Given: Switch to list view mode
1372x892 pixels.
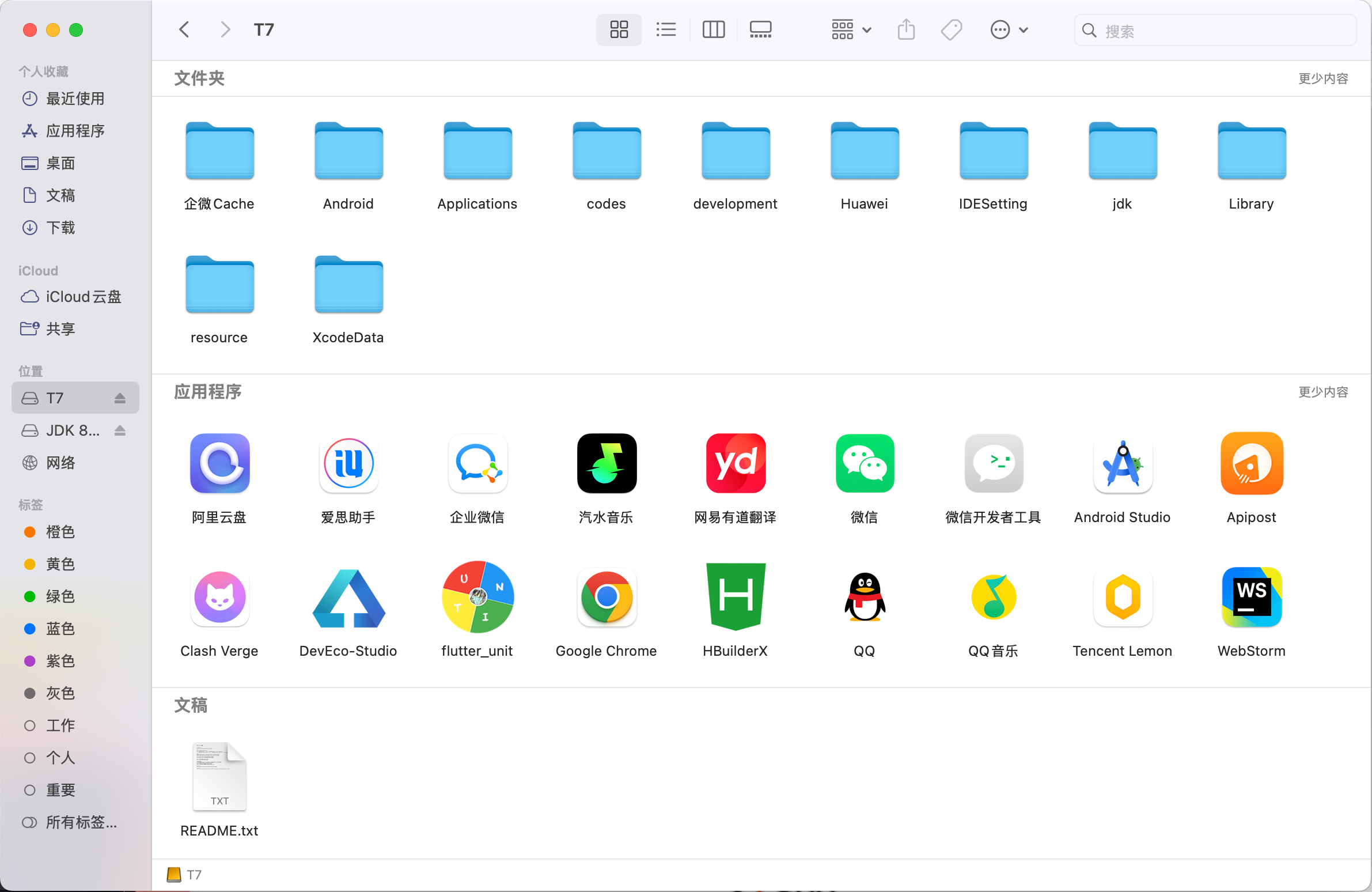Looking at the screenshot, I should (666, 29).
